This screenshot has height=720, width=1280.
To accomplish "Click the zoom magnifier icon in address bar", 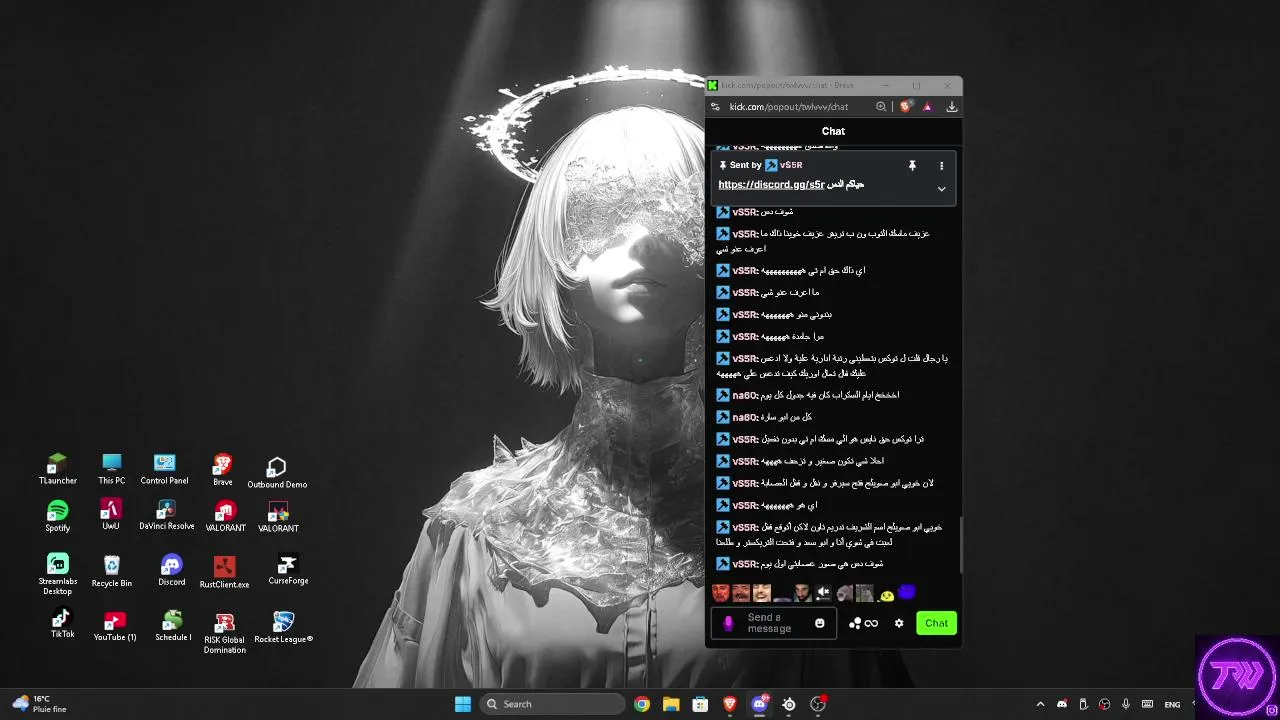I will (881, 106).
